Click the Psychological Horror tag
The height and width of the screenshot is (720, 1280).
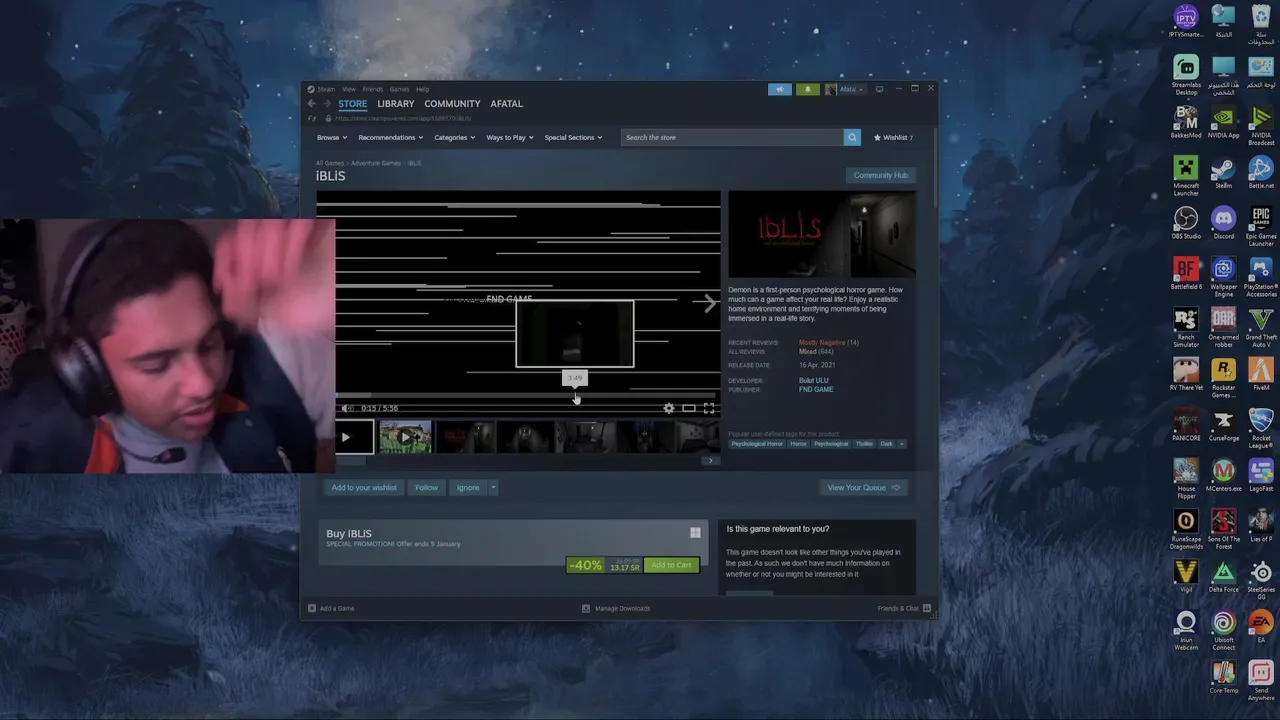click(757, 444)
